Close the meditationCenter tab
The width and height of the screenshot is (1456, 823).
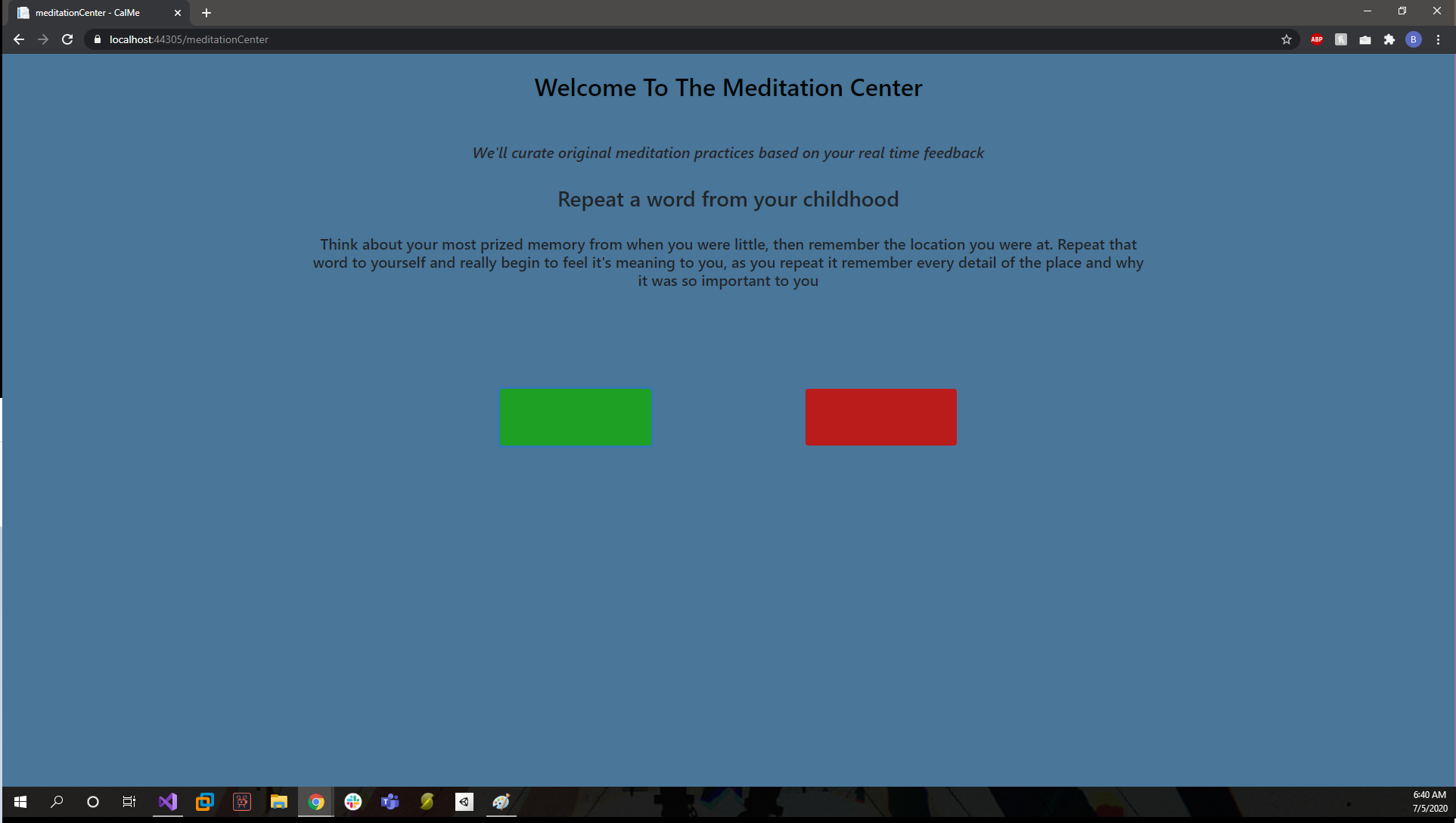[178, 13]
